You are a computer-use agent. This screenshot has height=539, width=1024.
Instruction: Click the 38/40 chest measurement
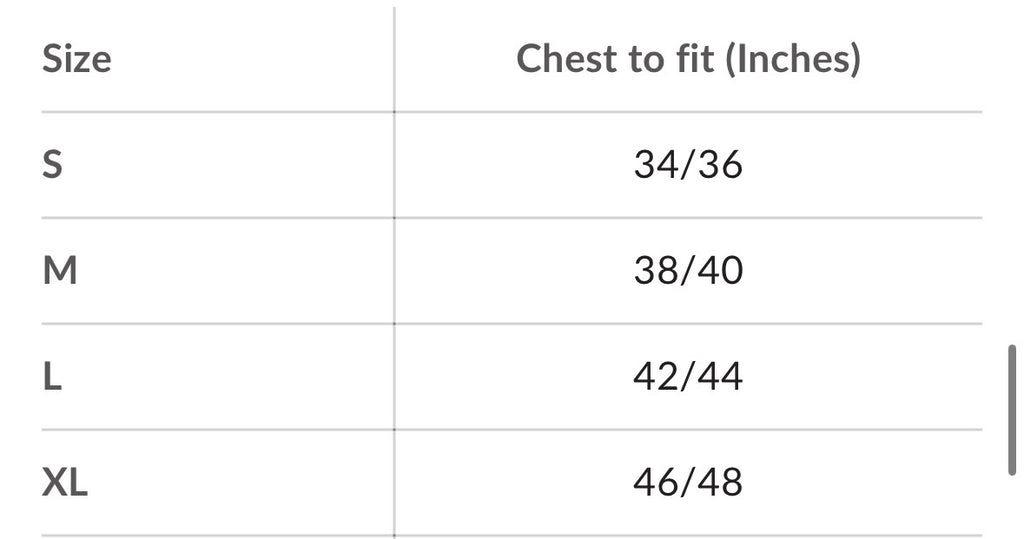(688, 270)
